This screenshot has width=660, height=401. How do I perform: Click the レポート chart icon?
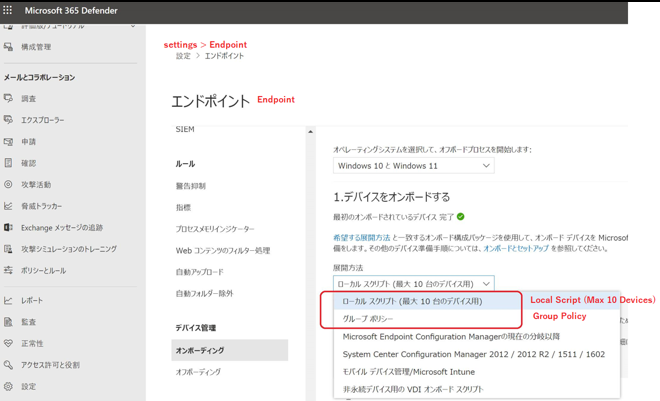click(x=8, y=300)
